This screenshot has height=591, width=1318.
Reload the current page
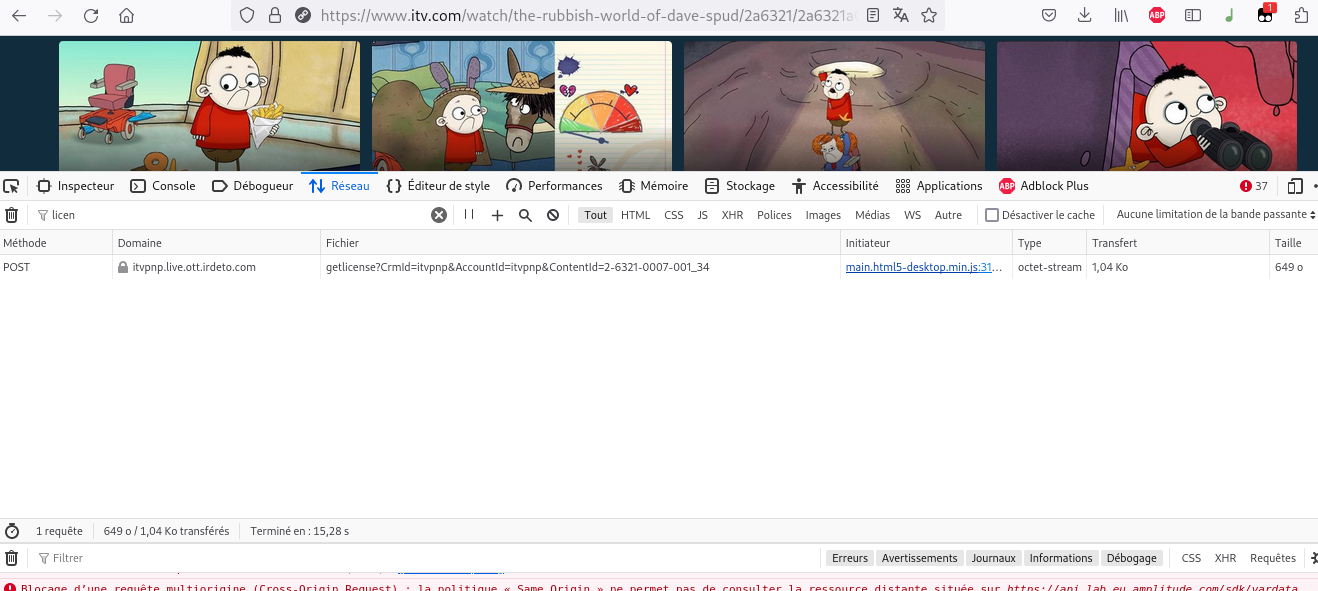[x=91, y=16]
